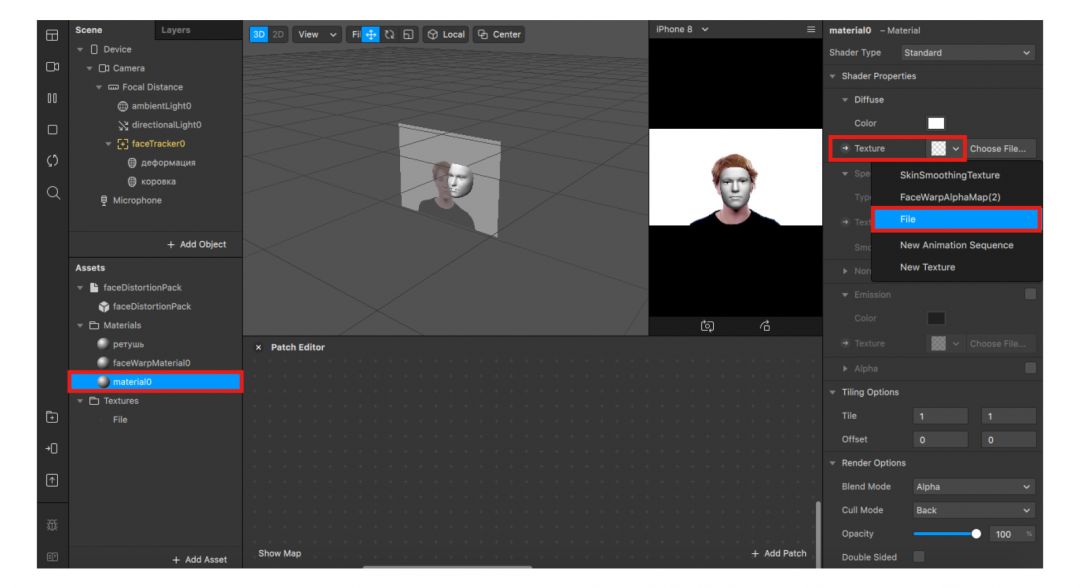Choose File from the texture dropdown list
Viewport: 1080px width, 588px height.
click(955, 219)
